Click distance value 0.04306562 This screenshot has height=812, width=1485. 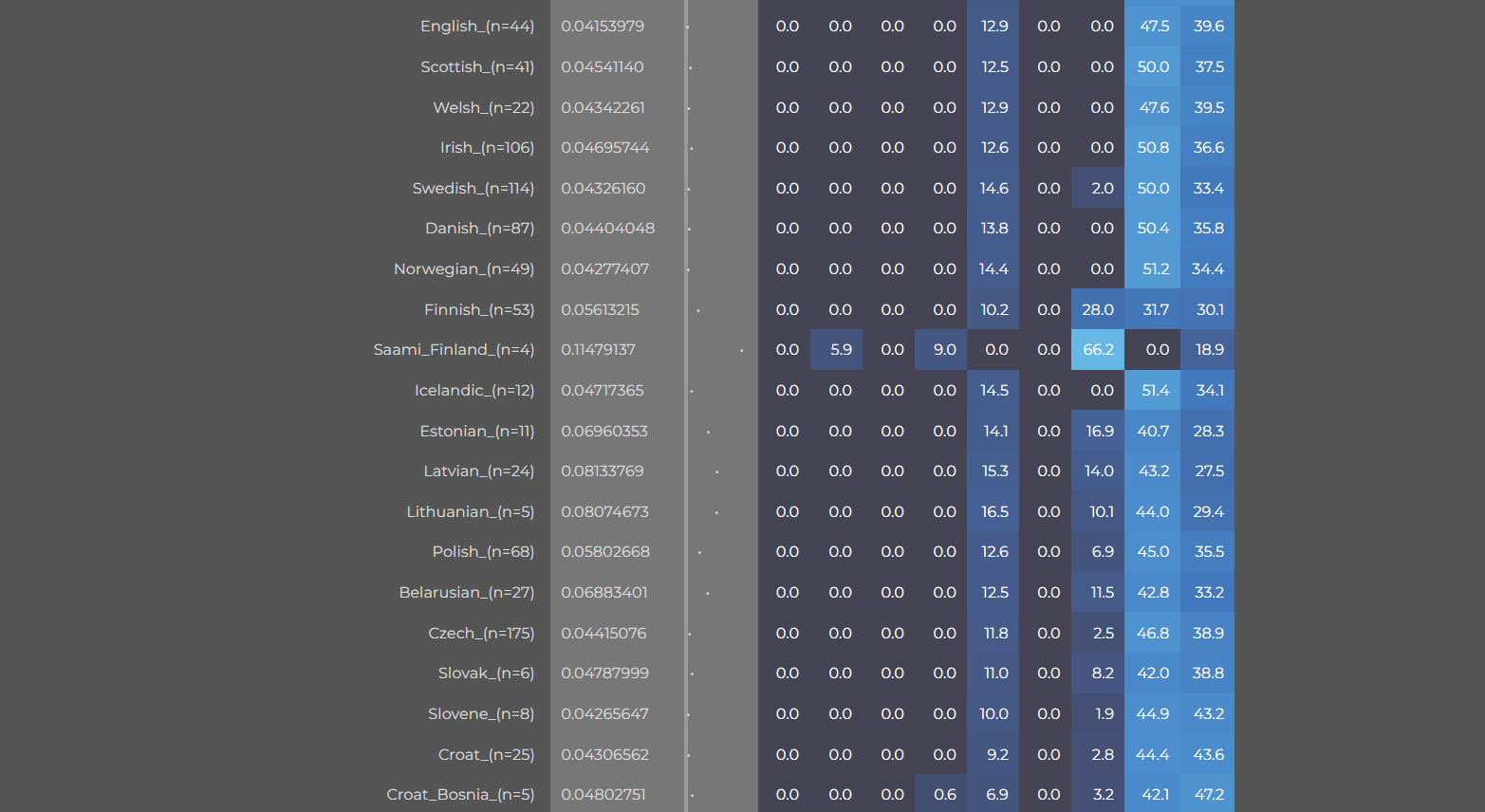point(605,755)
